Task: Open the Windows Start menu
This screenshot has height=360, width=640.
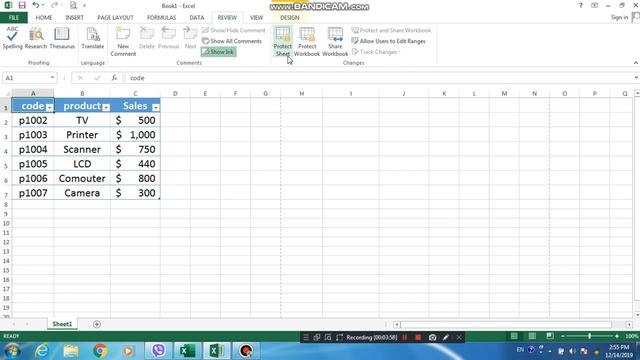Action: [12, 351]
